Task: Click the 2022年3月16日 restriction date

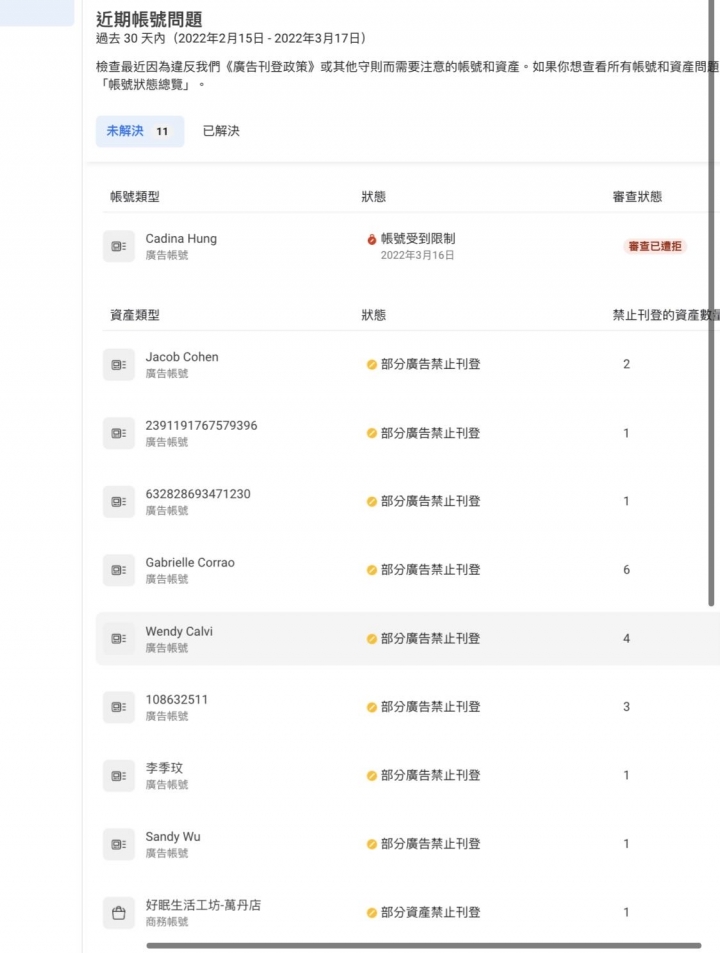Action: (x=417, y=255)
